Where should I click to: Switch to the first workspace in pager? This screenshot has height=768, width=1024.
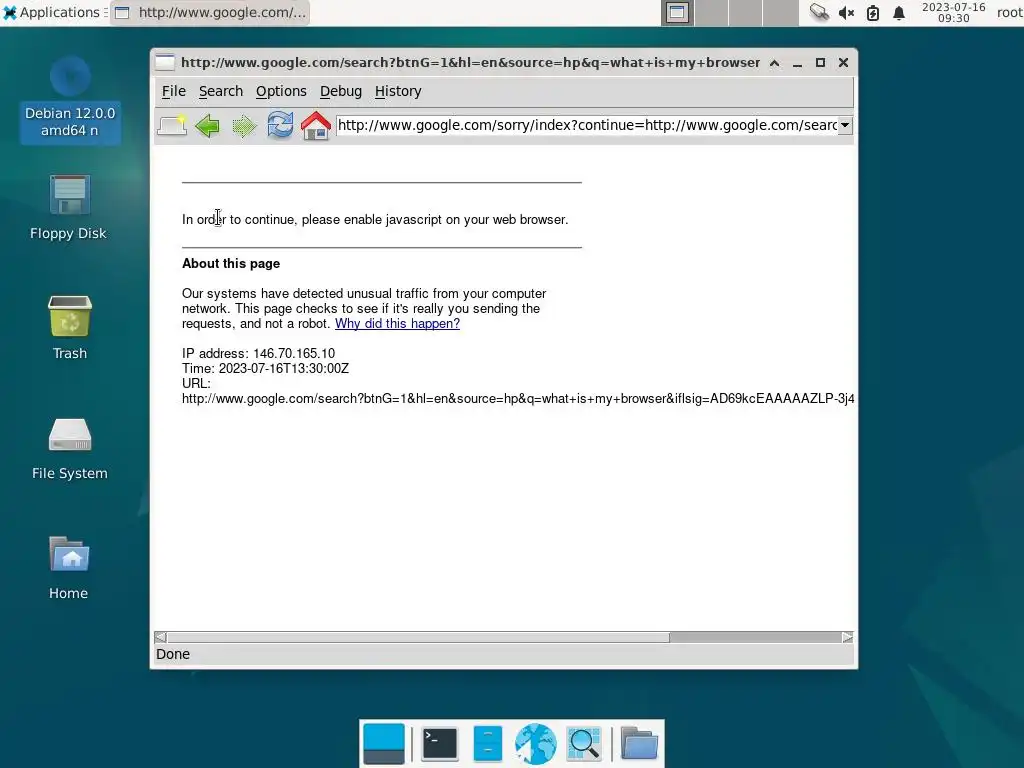(677, 12)
